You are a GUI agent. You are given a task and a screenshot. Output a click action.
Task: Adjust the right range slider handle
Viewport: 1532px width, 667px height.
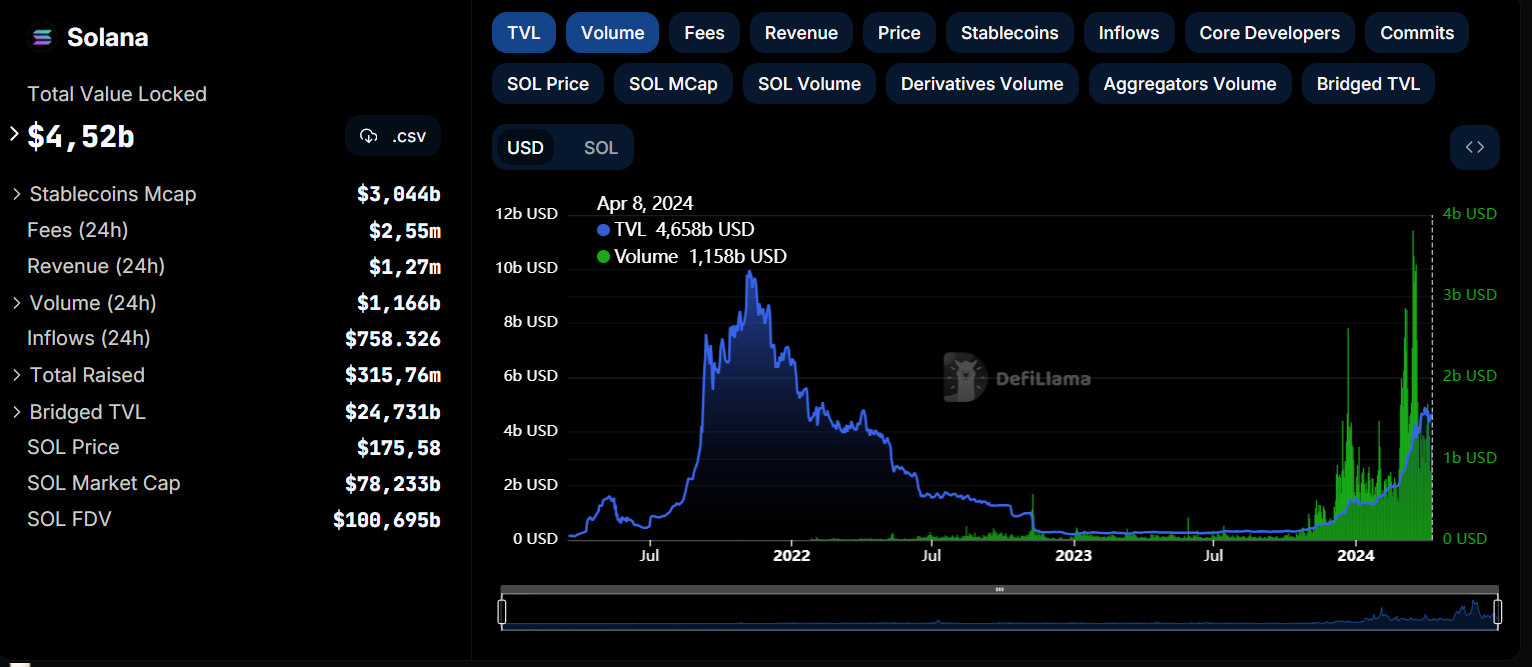click(x=1498, y=611)
